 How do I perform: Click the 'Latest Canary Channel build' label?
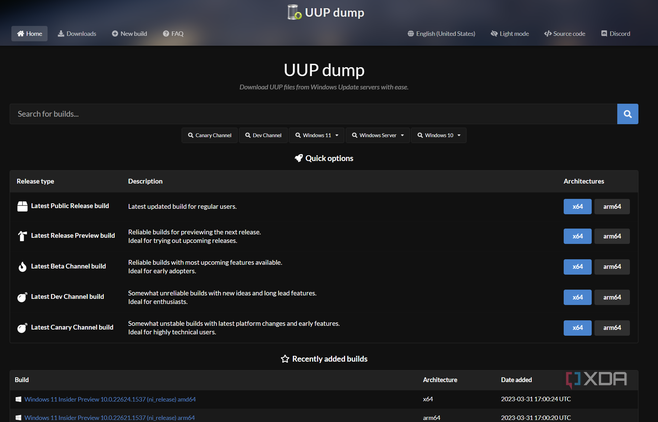[72, 328]
